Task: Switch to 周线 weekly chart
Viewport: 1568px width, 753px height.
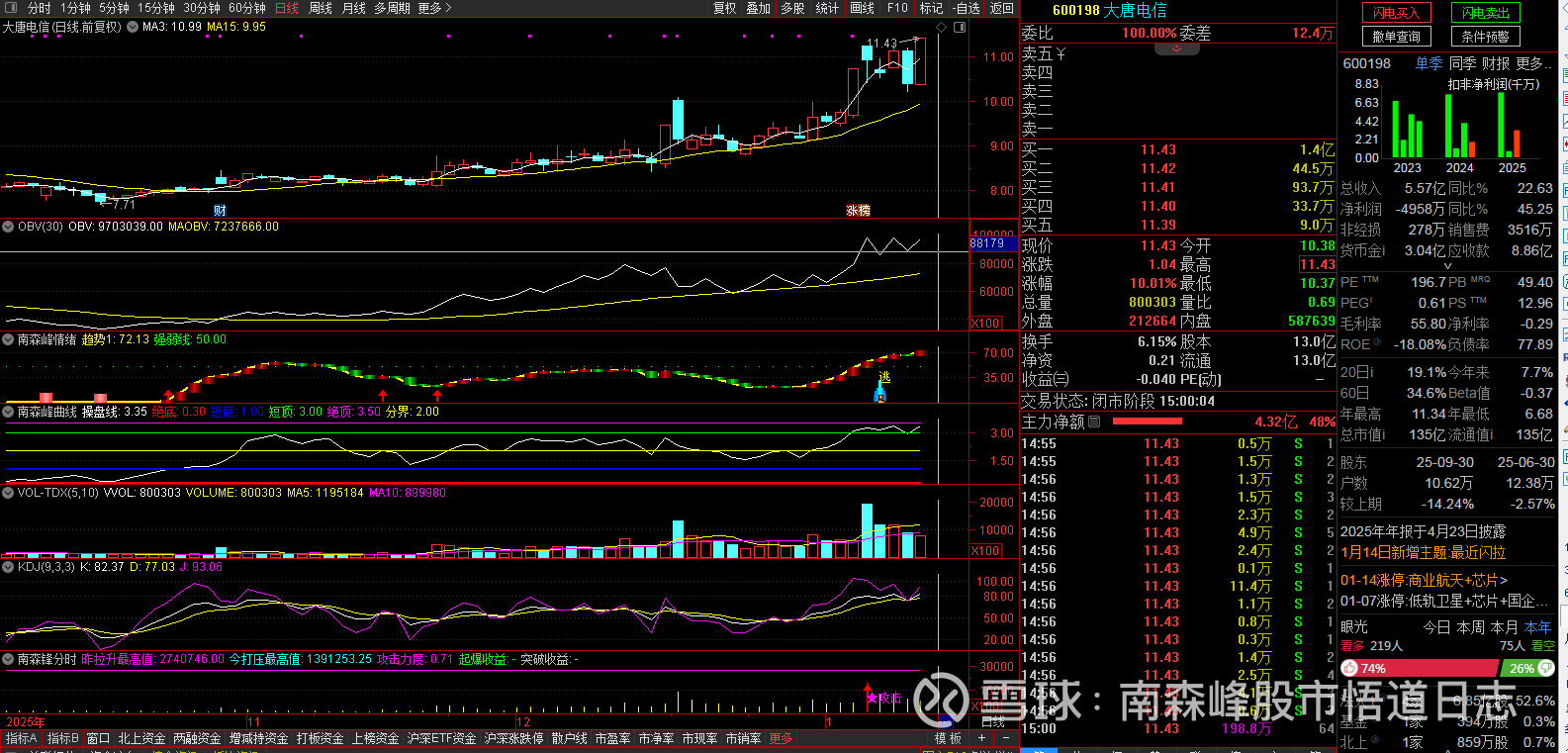Action: pyautogui.click(x=321, y=8)
